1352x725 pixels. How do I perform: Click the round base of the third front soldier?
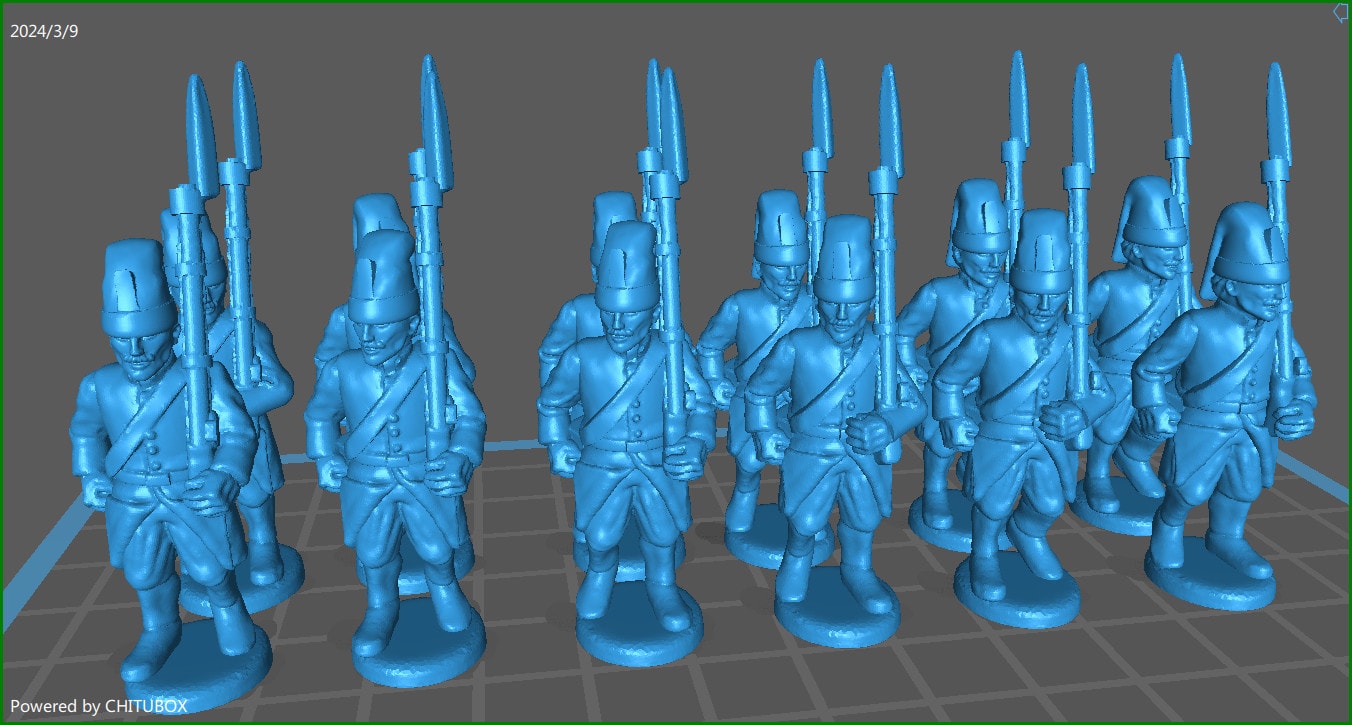635,640
